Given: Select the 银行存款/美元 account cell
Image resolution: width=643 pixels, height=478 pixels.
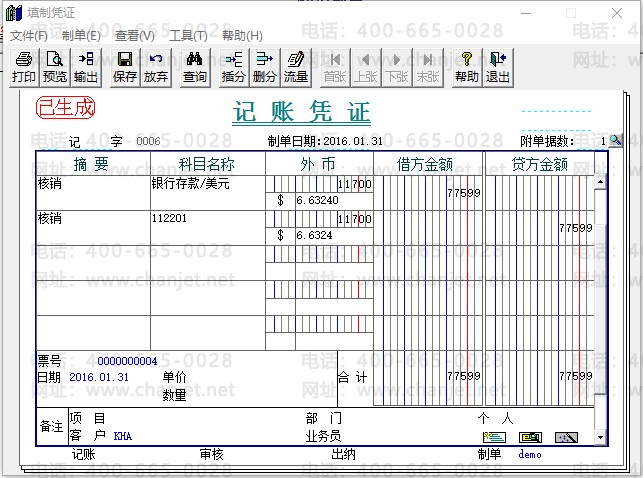Looking at the screenshot, I should tap(207, 184).
